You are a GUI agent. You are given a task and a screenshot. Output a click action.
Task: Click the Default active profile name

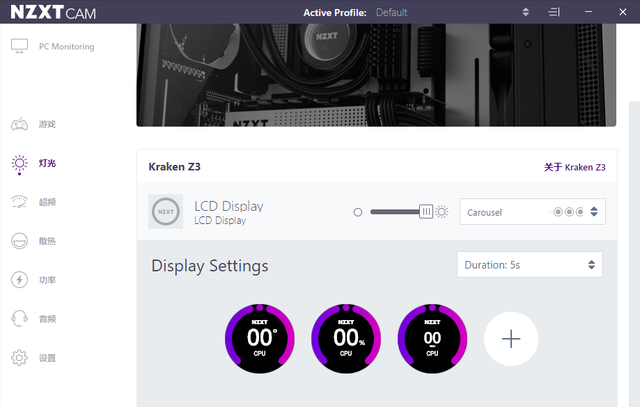(391, 13)
